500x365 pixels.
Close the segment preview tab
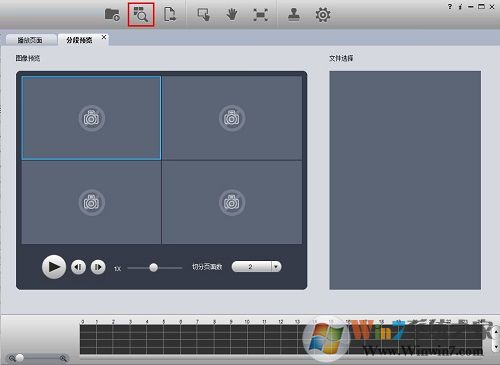tap(104, 37)
